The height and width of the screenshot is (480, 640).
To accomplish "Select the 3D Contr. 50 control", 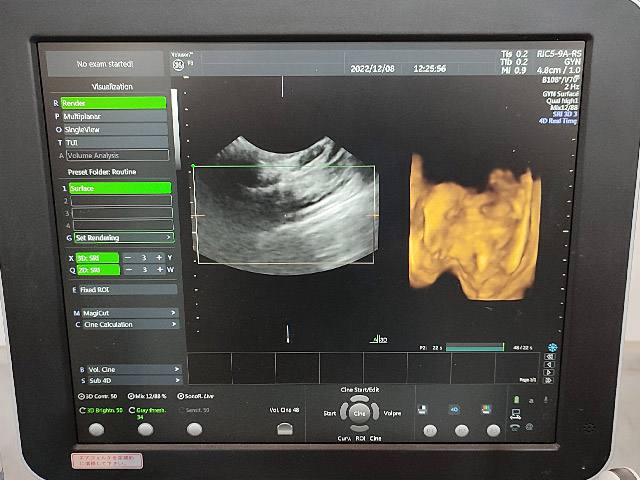I will tap(98, 396).
